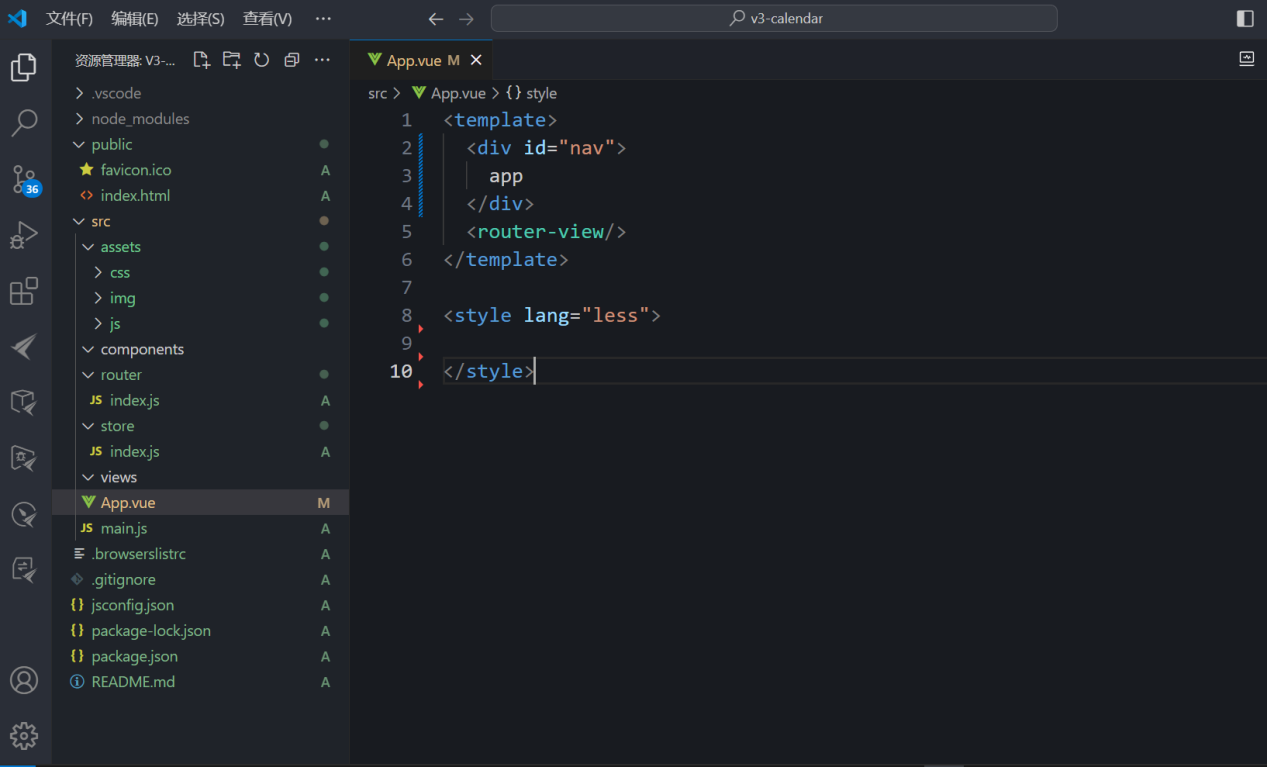This screenshot has width=1267, height=767.
Task: Collapse the assets folder
Action: point(120,247)
